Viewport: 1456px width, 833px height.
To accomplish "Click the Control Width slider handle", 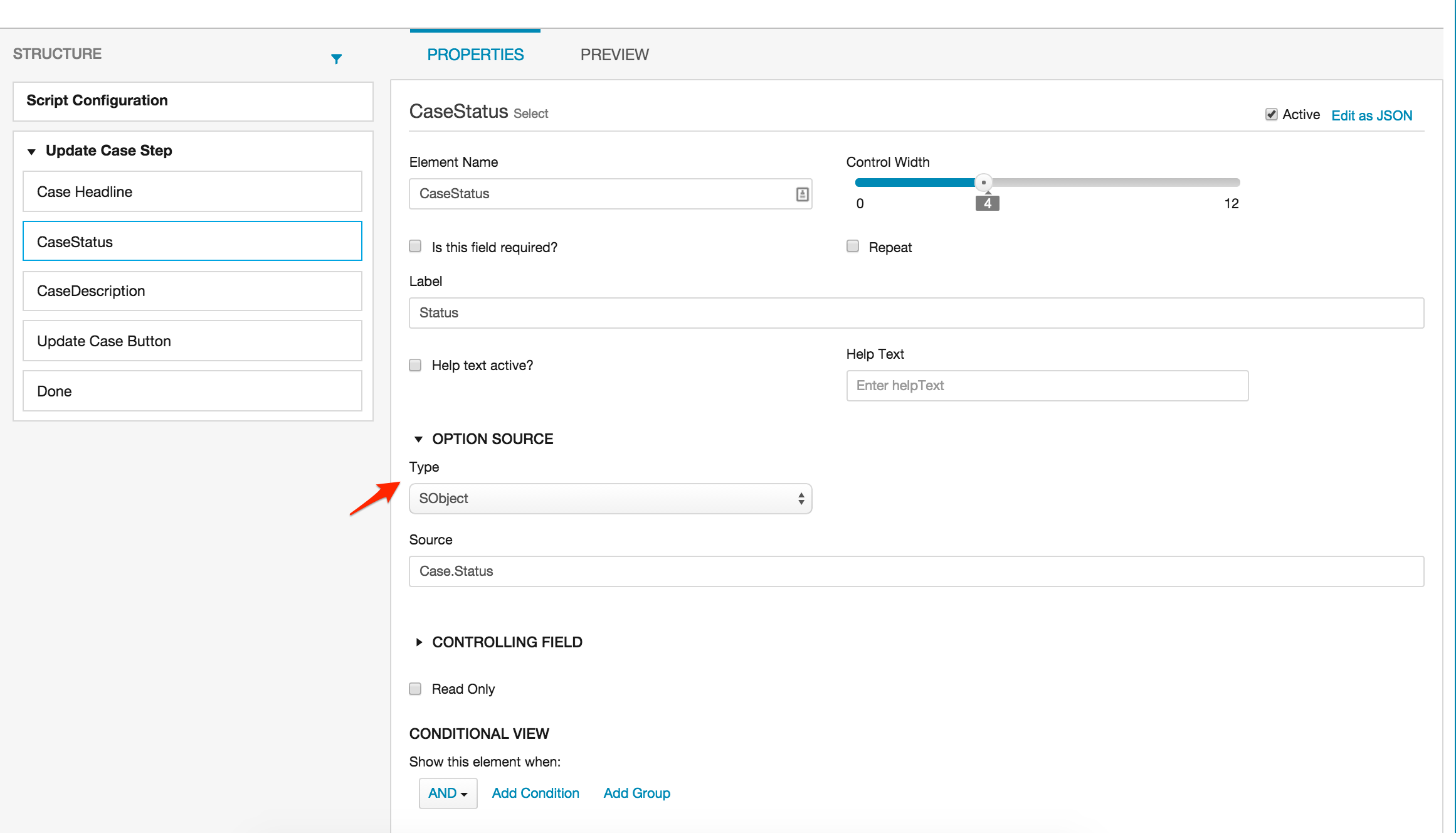I will coord(984,183).
